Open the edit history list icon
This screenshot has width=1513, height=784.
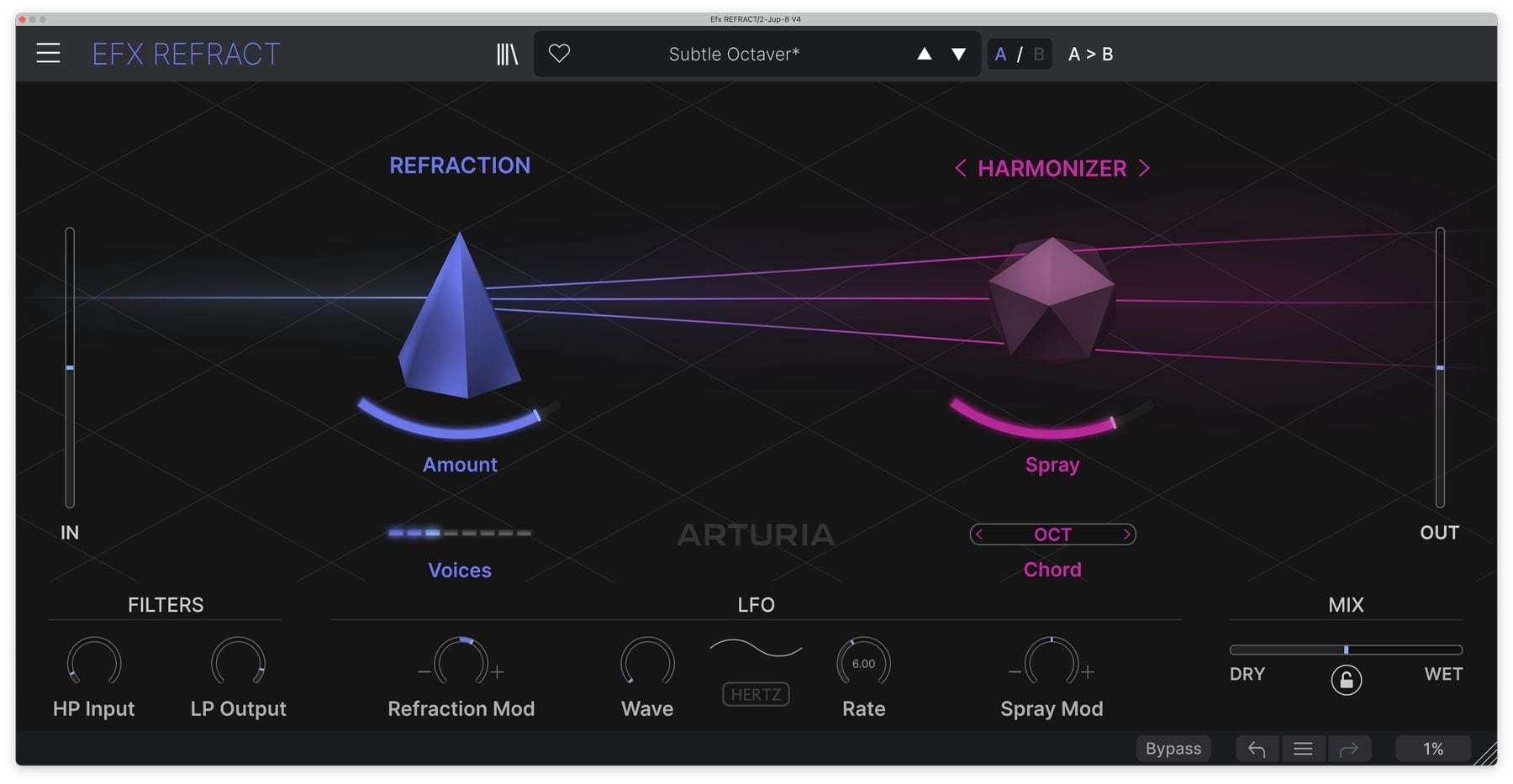coord(1303,748)
